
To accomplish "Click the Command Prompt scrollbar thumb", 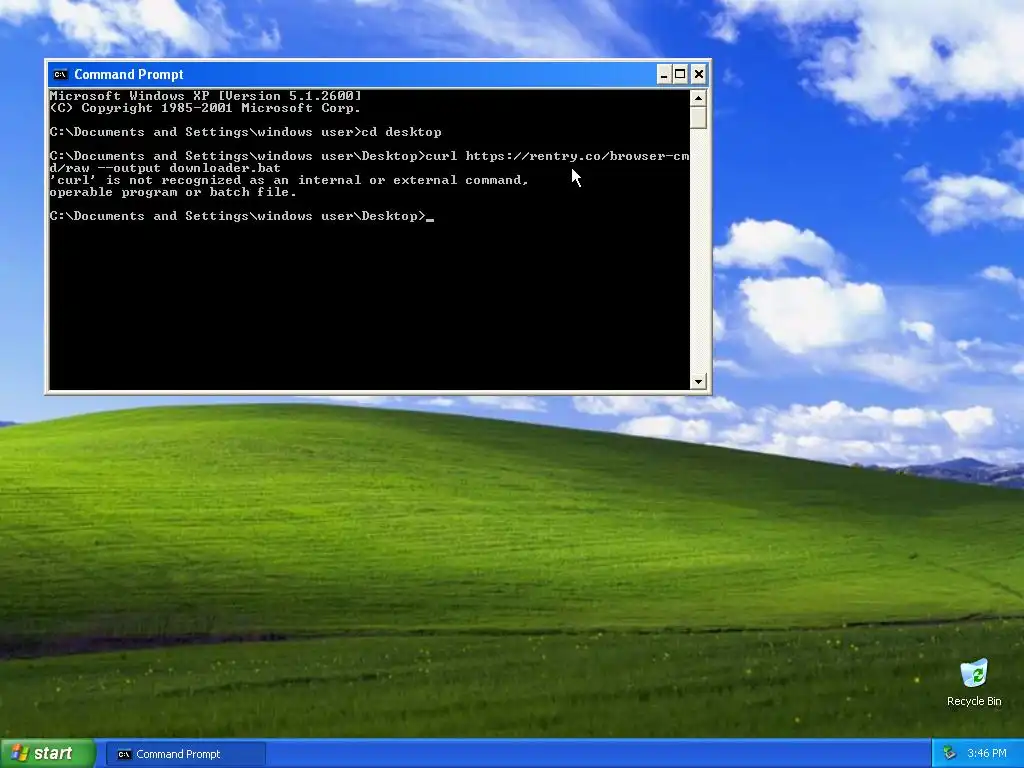I will (x=698, y=118).
